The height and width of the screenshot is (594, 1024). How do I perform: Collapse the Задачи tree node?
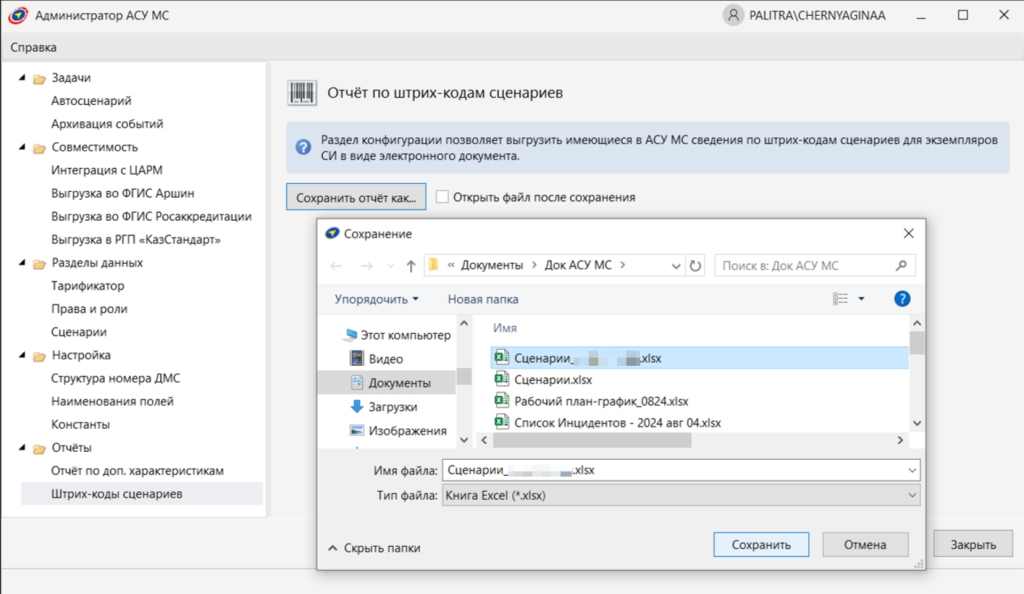coord(22,78)
